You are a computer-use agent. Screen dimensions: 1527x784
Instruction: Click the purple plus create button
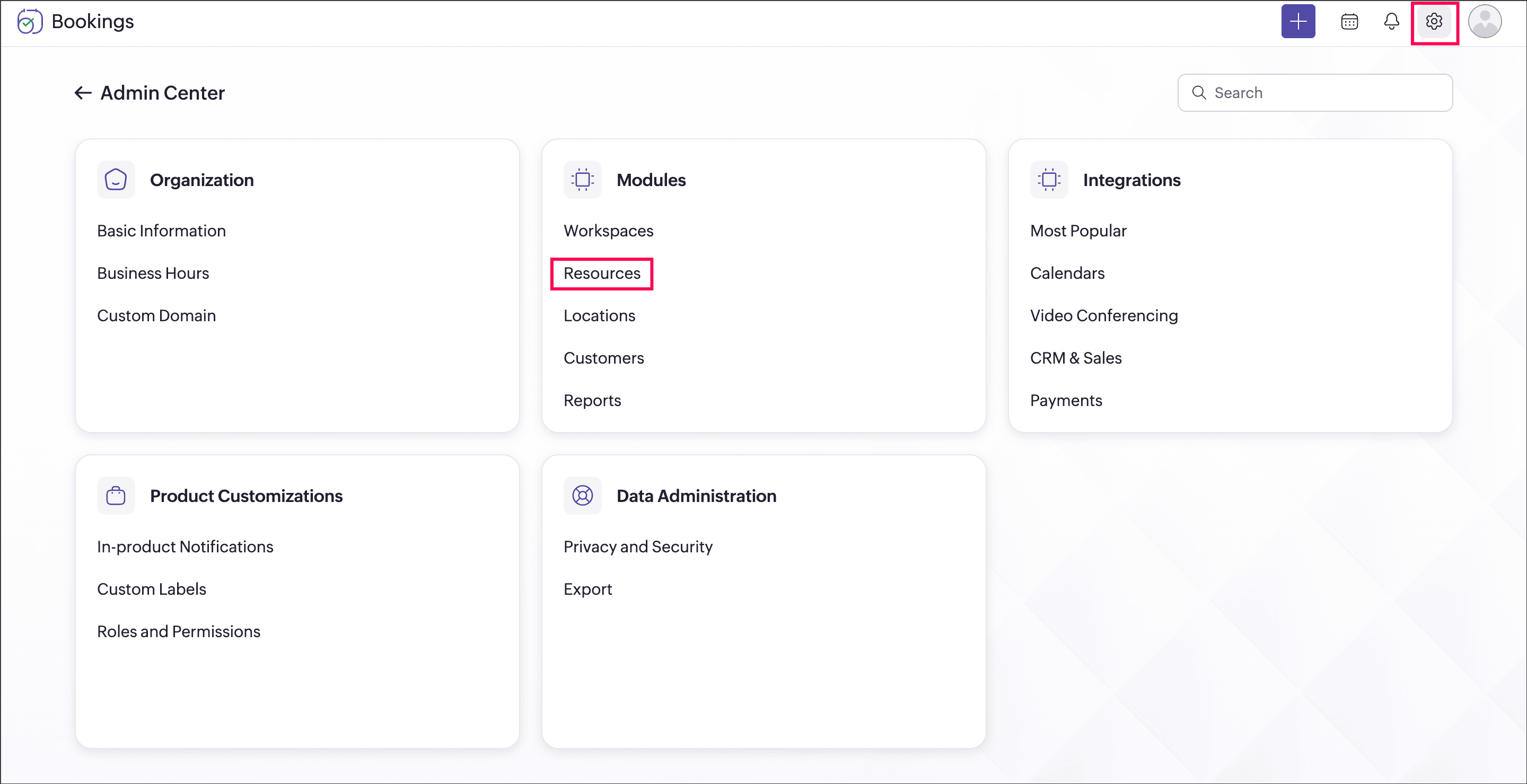1297,21
